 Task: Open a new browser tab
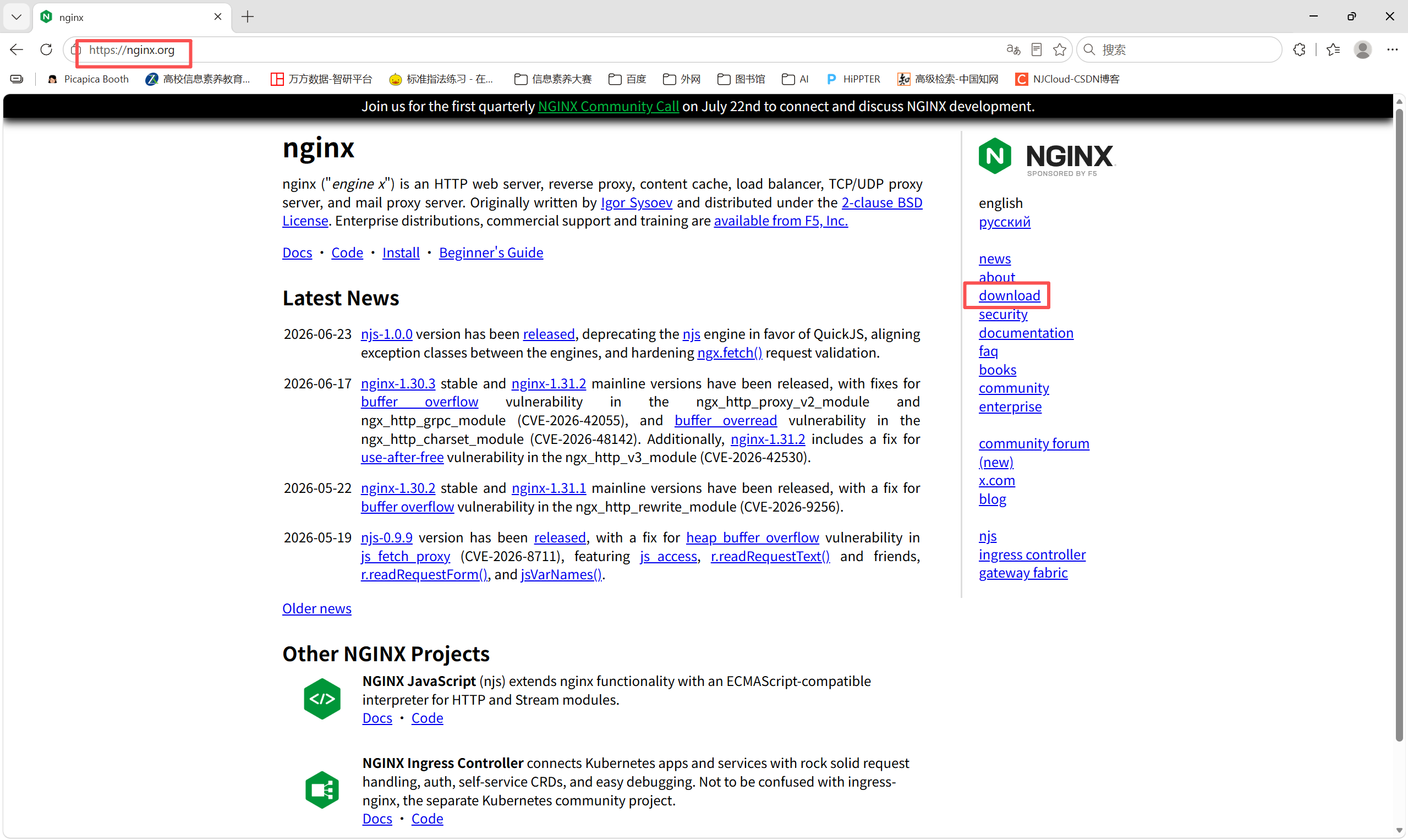(x=248, y=17)
